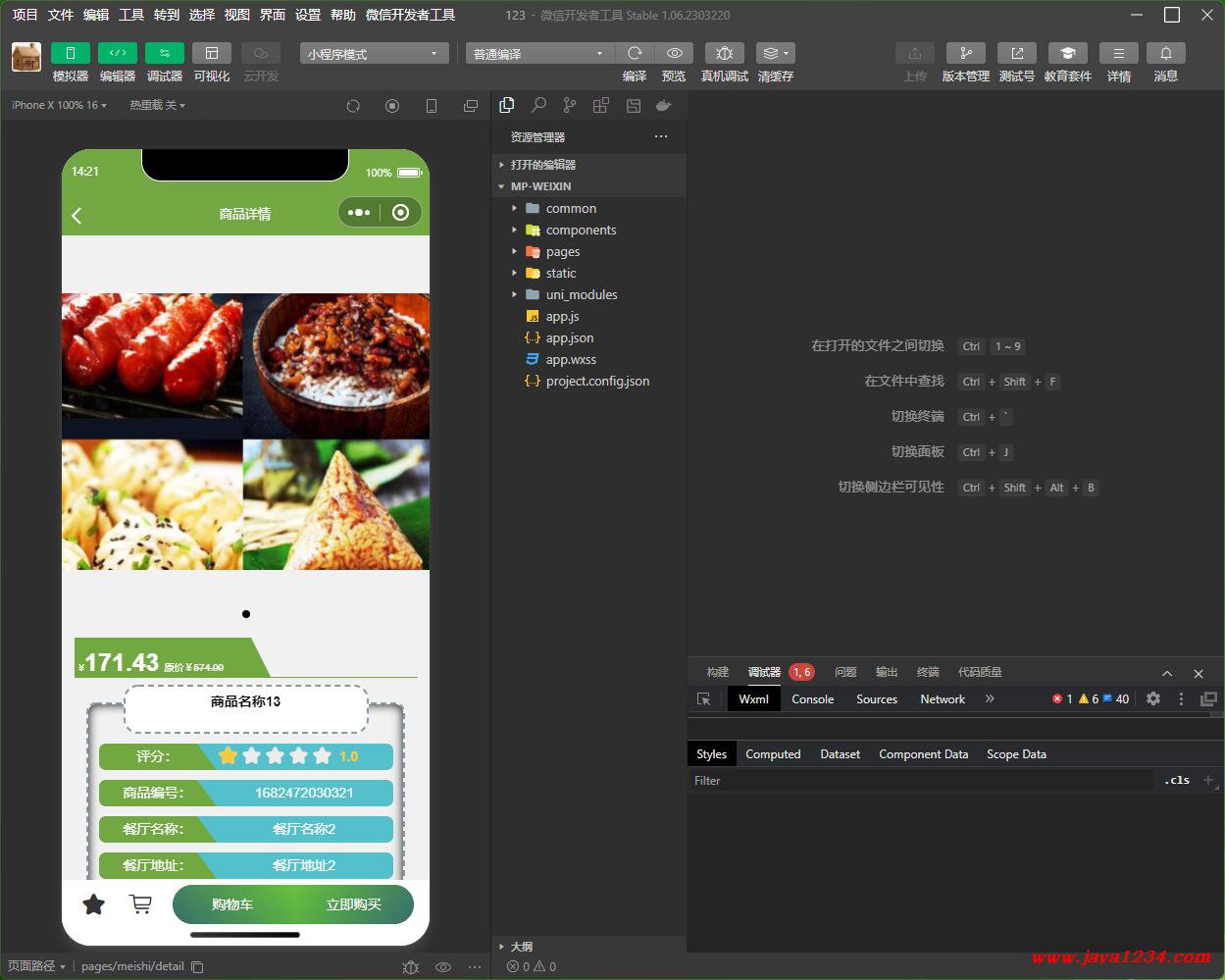Viewport: 1225px width, 980px height.
Task: Open the compile mode dropdown
Action: pyautogui.click(x=539, y=54)
